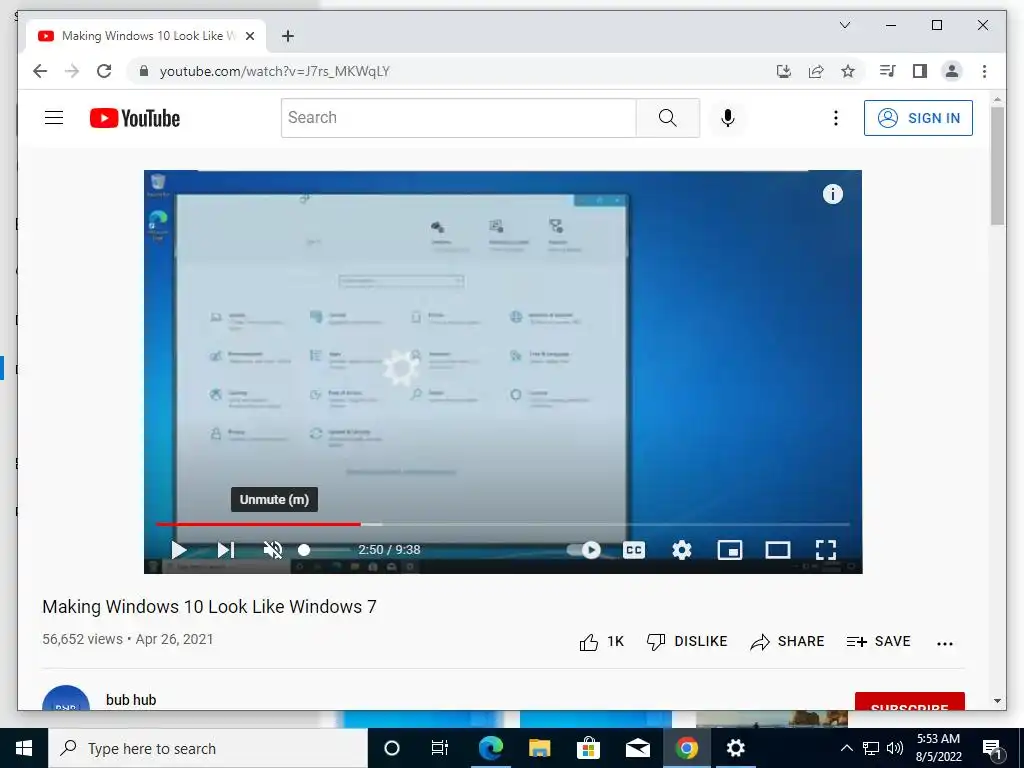Enable theater mode
Screen dimensions: 1024x768
tap(778, 550)
